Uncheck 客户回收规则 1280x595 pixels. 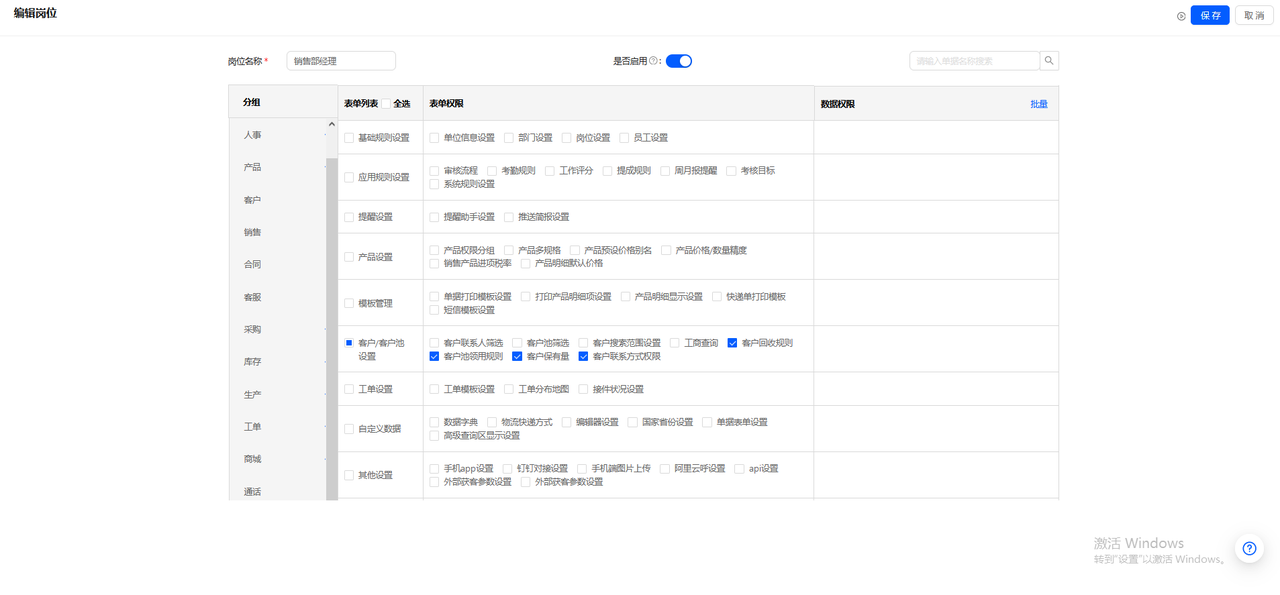732,343
